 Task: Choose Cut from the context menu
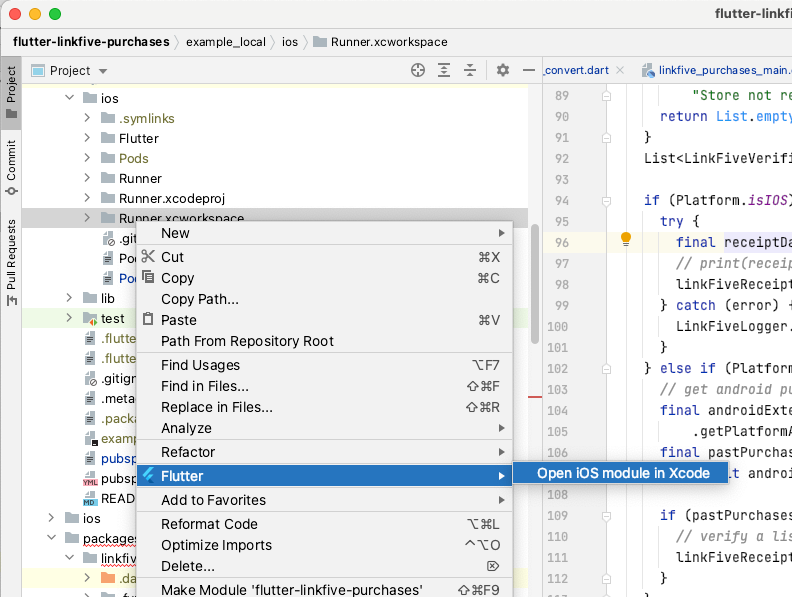click(x=324, y=257)
